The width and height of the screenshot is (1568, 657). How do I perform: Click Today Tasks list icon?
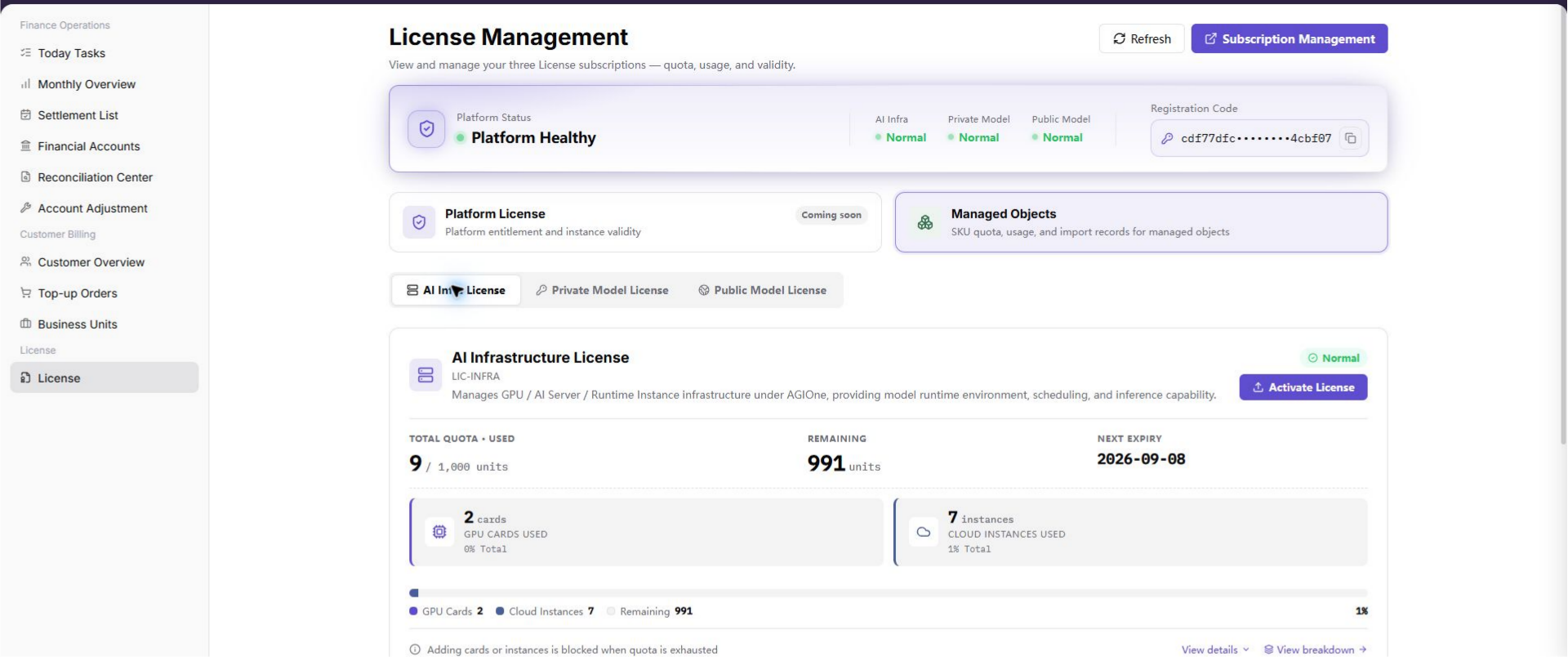point(25,52)
